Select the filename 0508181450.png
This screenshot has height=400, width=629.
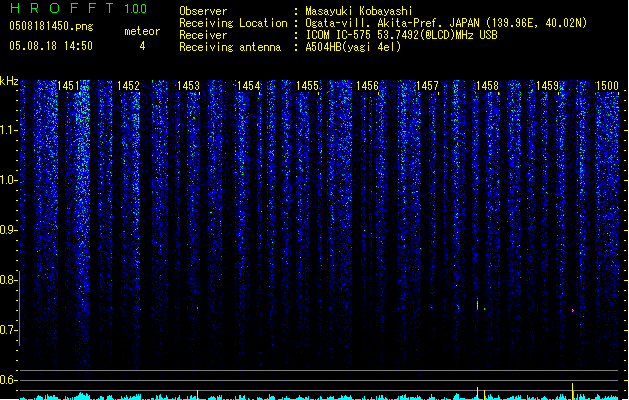pyautogui.click(x=51, y=26)
